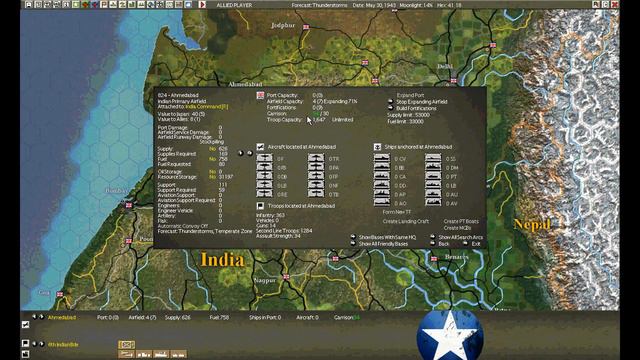
Task: Go to previous base arrow beside Ahmedabad
Action: tap(34, 317)
